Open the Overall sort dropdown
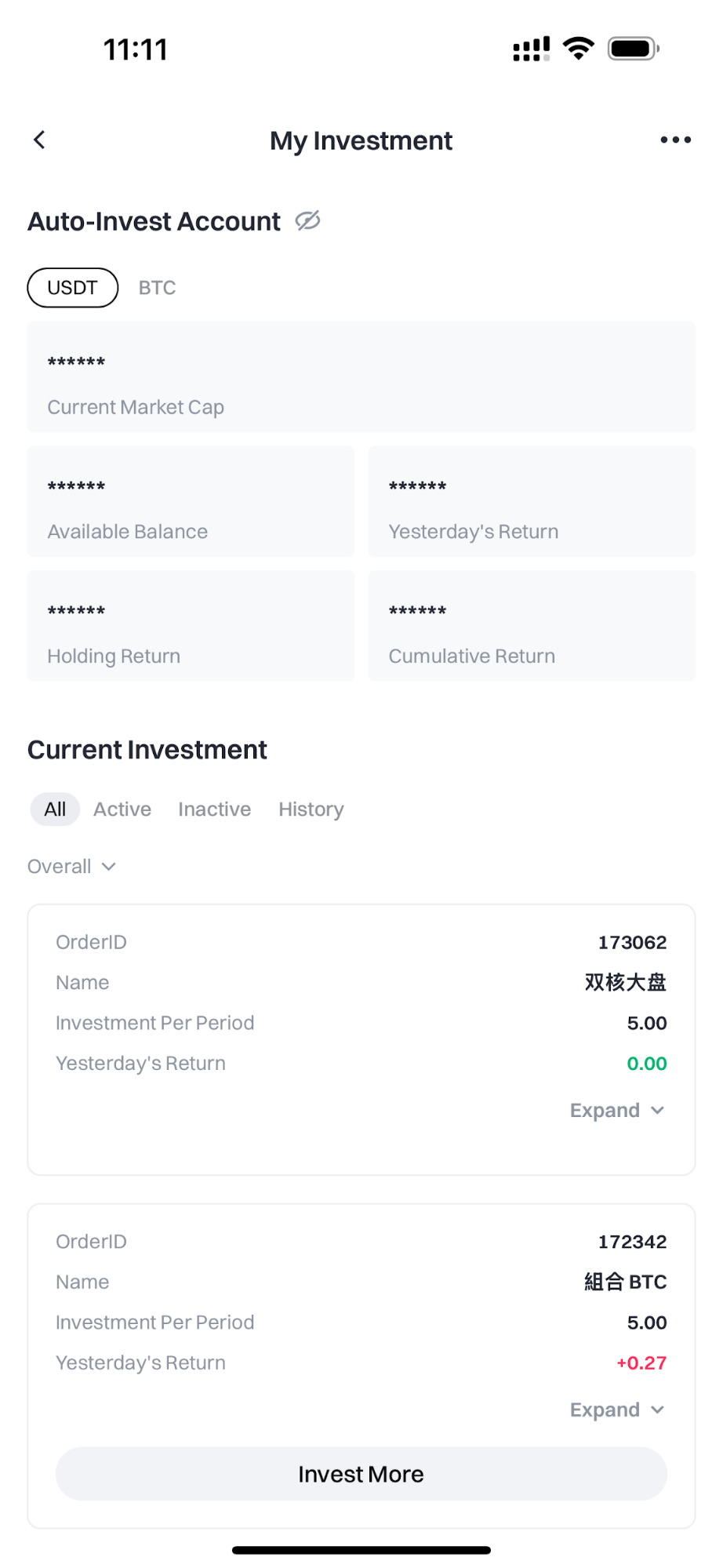Screen dimensions: 723x1568 click(71, 867)
